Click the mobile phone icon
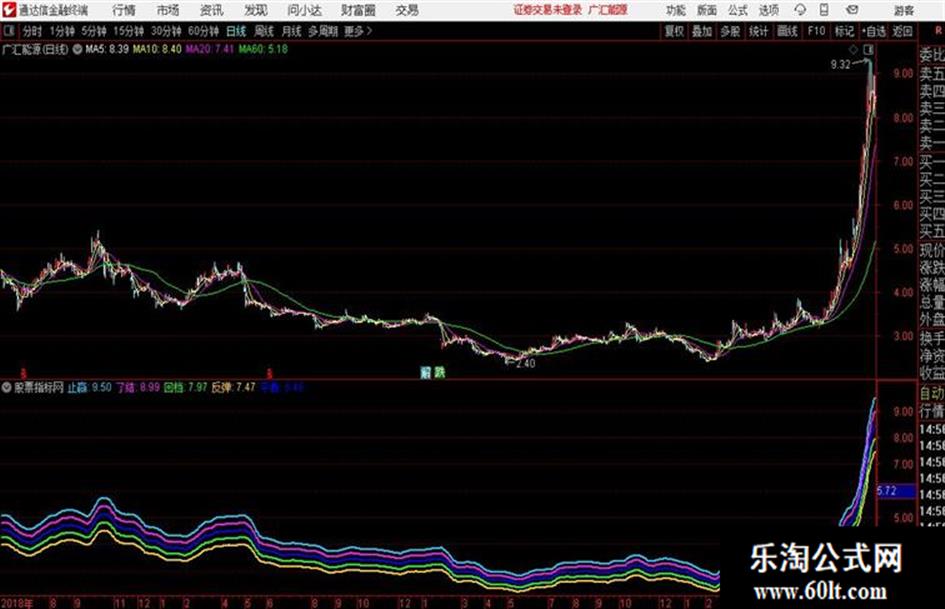The width and height of the screenshot is (945, 609). 824,10
